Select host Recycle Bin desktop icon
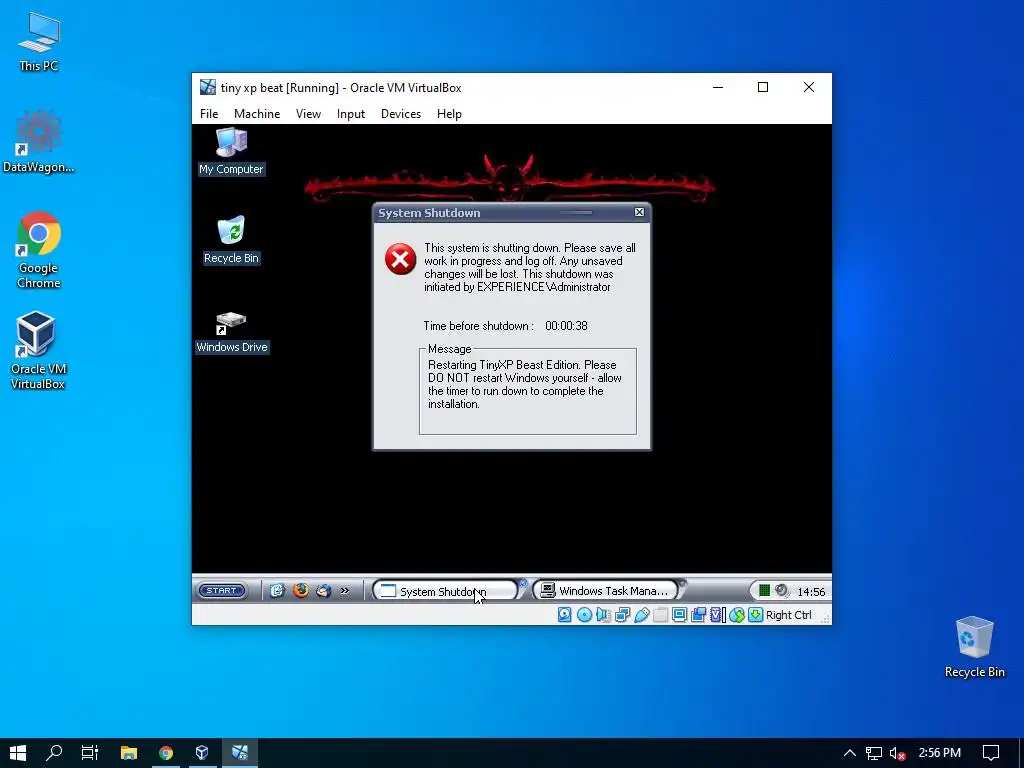The image size is (1024, 768). (x=974, y=647)
